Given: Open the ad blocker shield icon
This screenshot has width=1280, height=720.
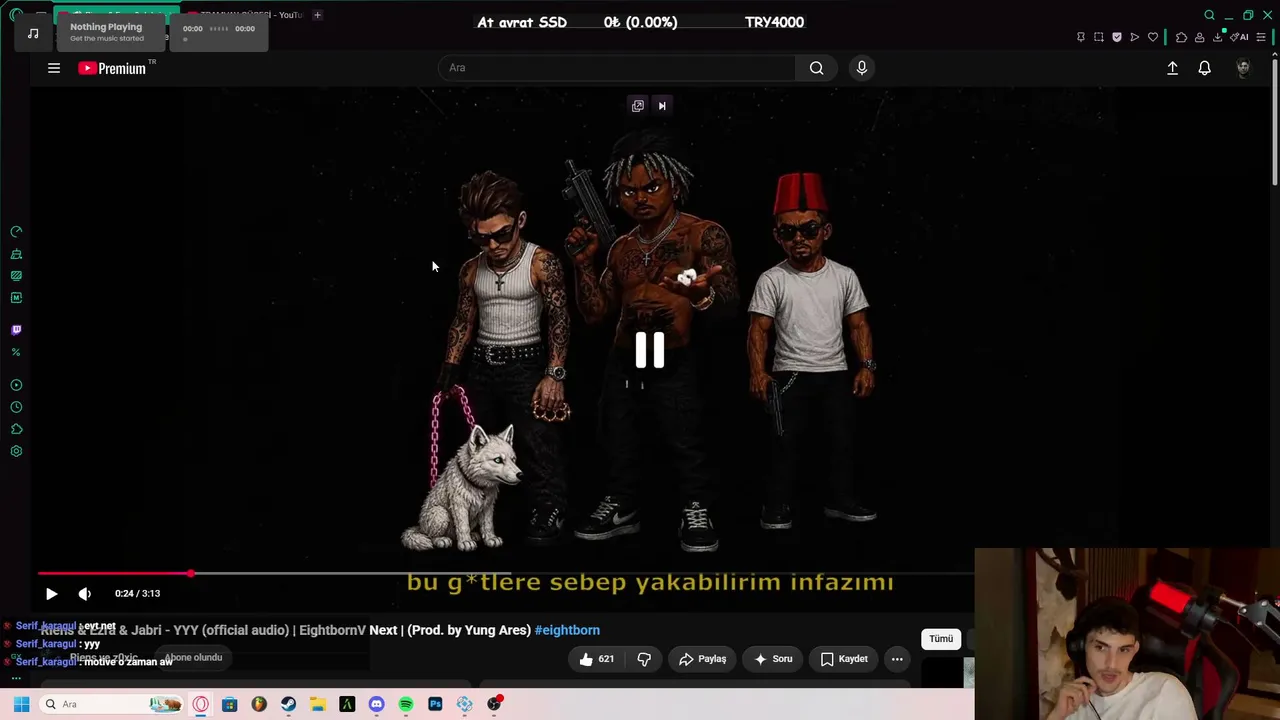Looking at the screenshot, I should pyautogui.click(x=1117, y=37).
